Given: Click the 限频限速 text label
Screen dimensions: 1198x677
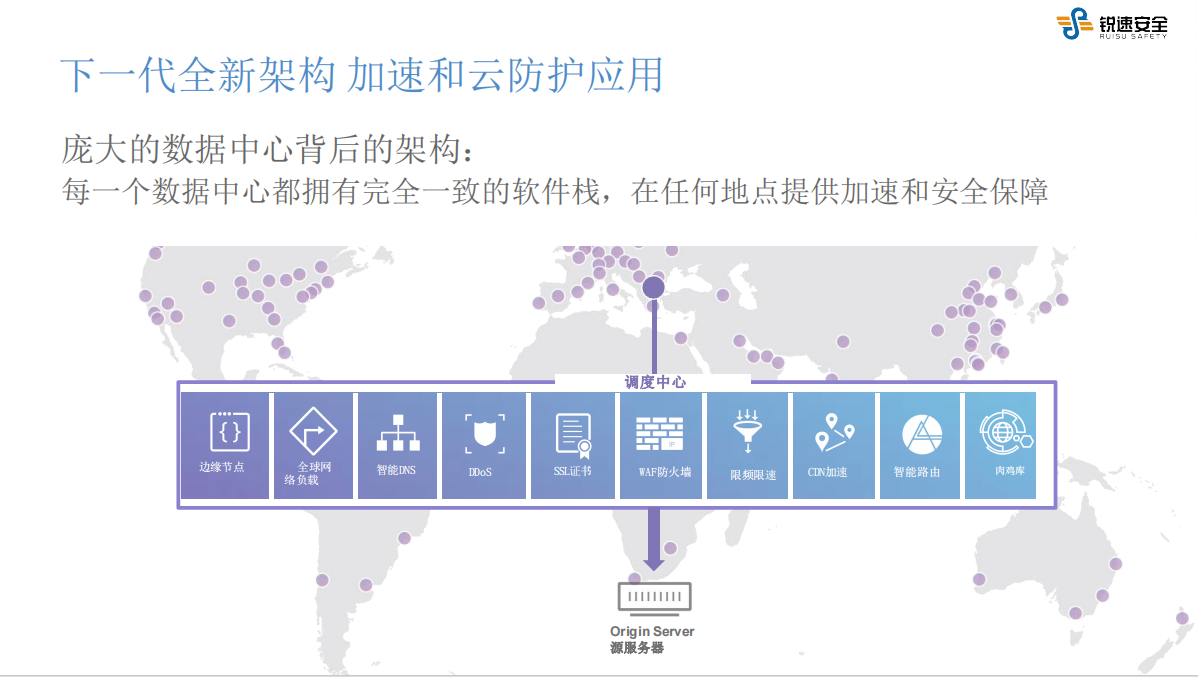Looking at the screenshot, I should coord(753,474).
